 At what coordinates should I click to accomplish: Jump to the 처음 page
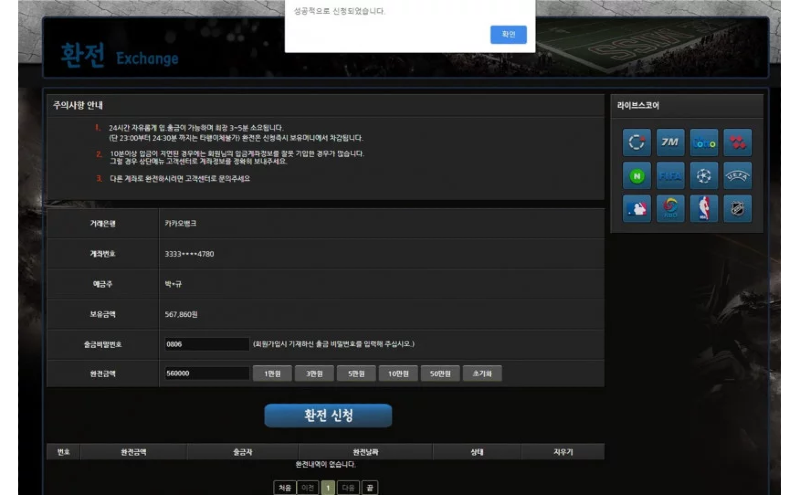tap(285, 487)
